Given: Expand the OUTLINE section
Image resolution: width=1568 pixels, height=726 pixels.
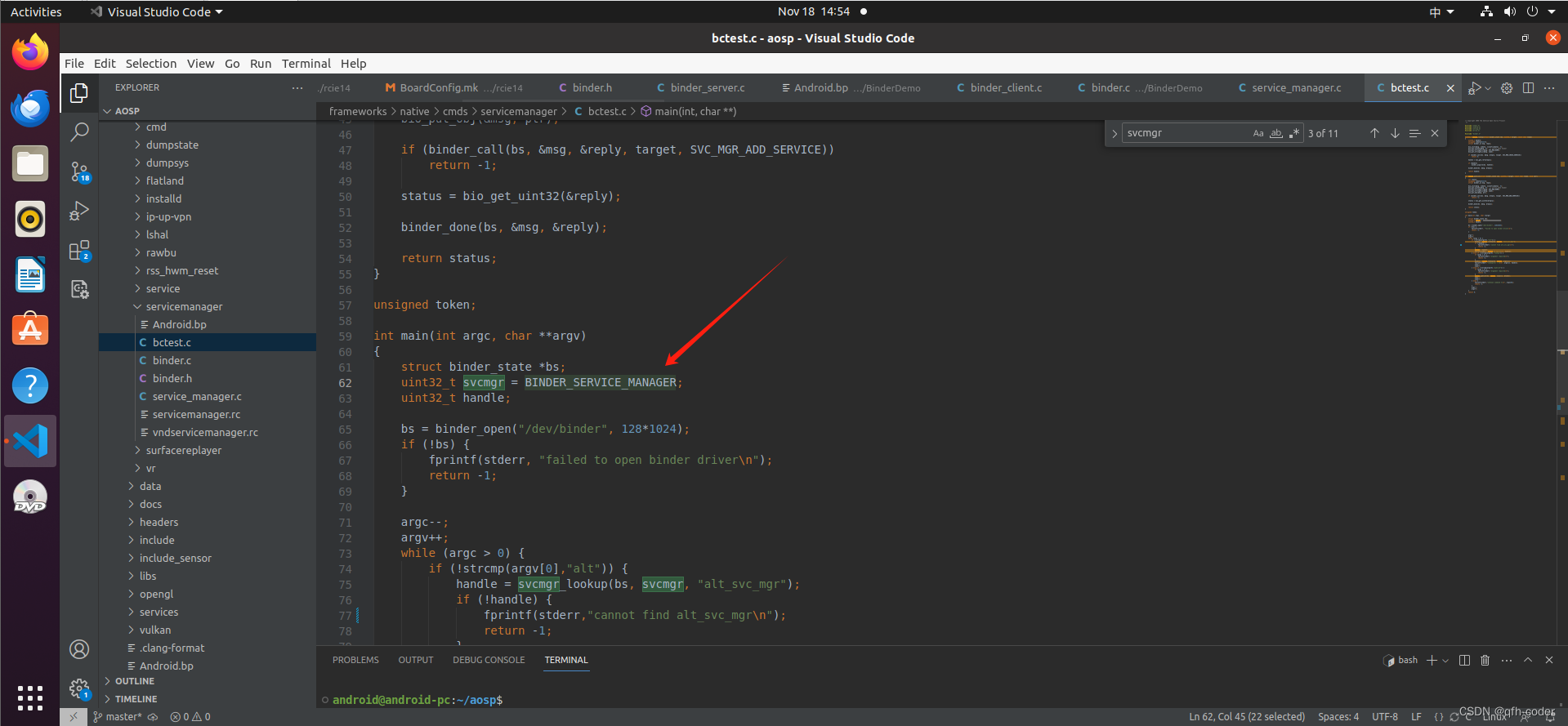Looking at the screenshot, I should pyautogui.click(x=208, y=681).
